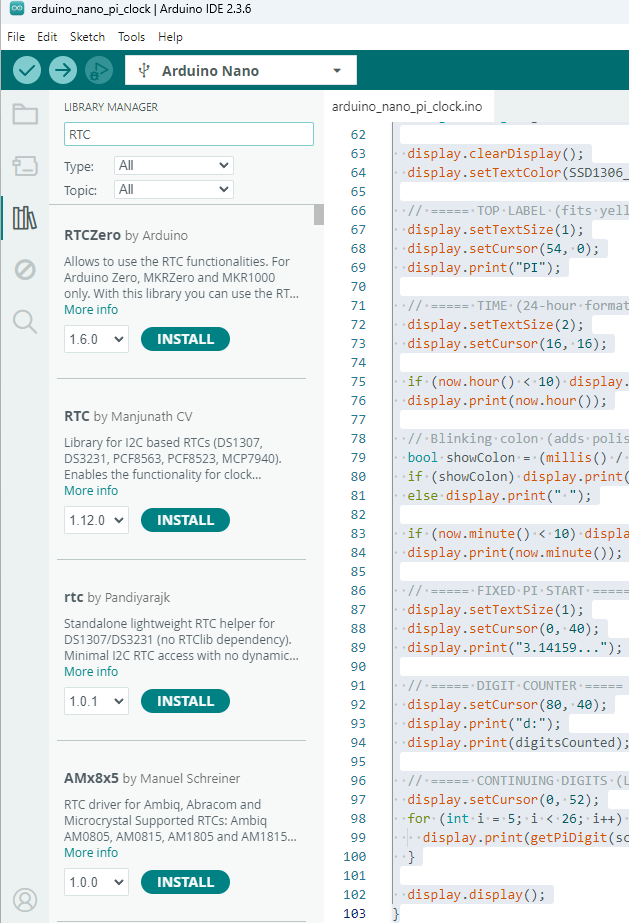Click the display.print(digitsCounted); line
Viewport: 629px width, 923px height.
click(518, 743)
